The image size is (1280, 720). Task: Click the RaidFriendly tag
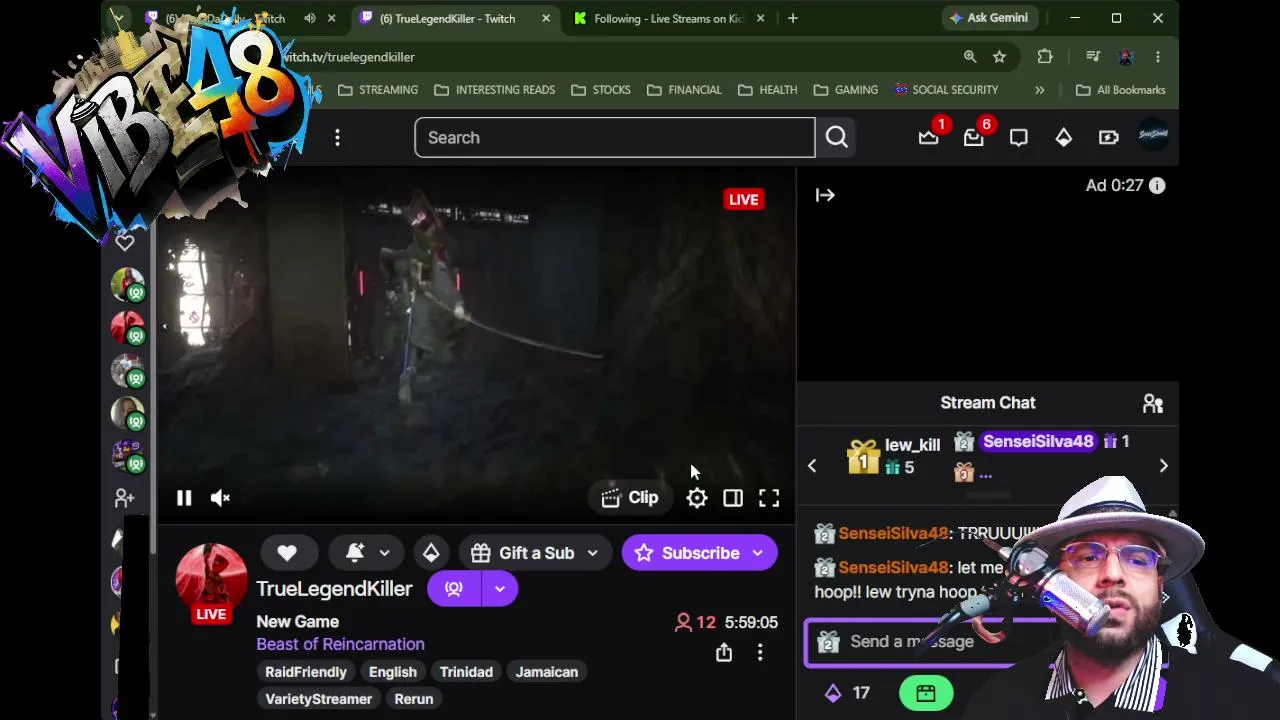point(306,672)
